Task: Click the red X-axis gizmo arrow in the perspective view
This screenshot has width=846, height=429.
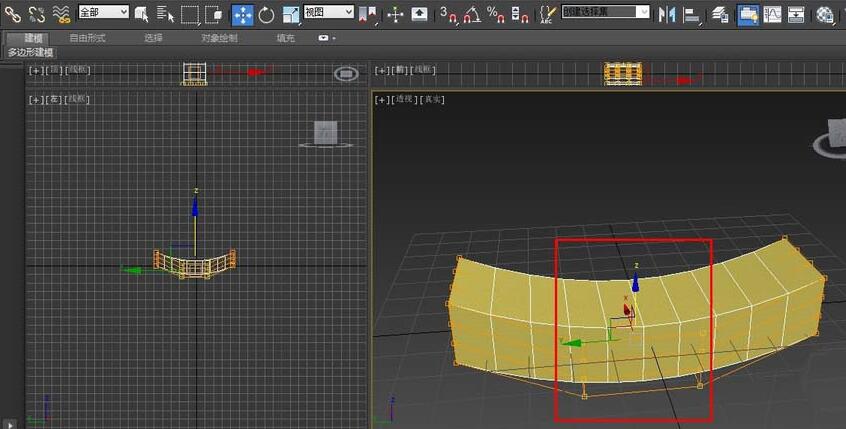Action: click(627, 310)
